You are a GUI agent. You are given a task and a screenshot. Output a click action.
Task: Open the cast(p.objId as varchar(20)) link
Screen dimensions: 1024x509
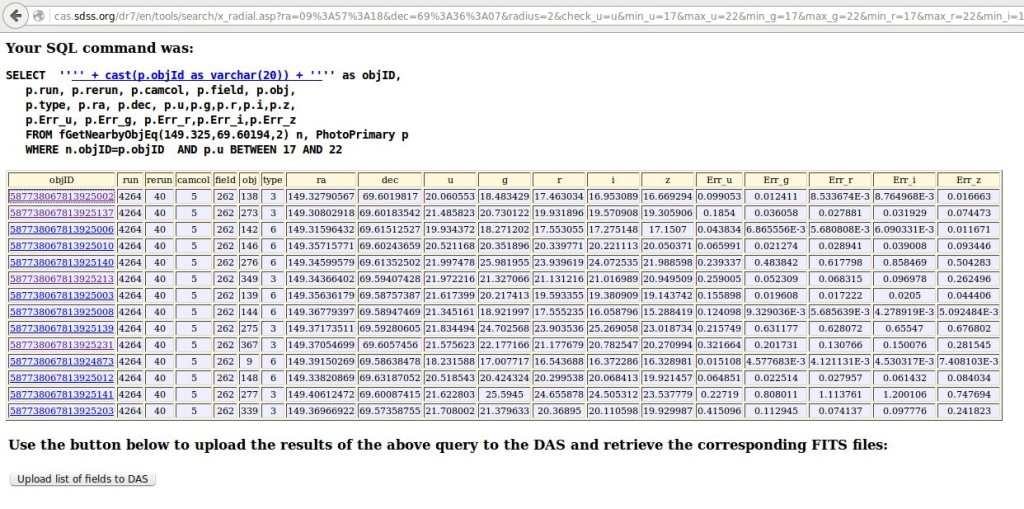click(x=197, y=75)
